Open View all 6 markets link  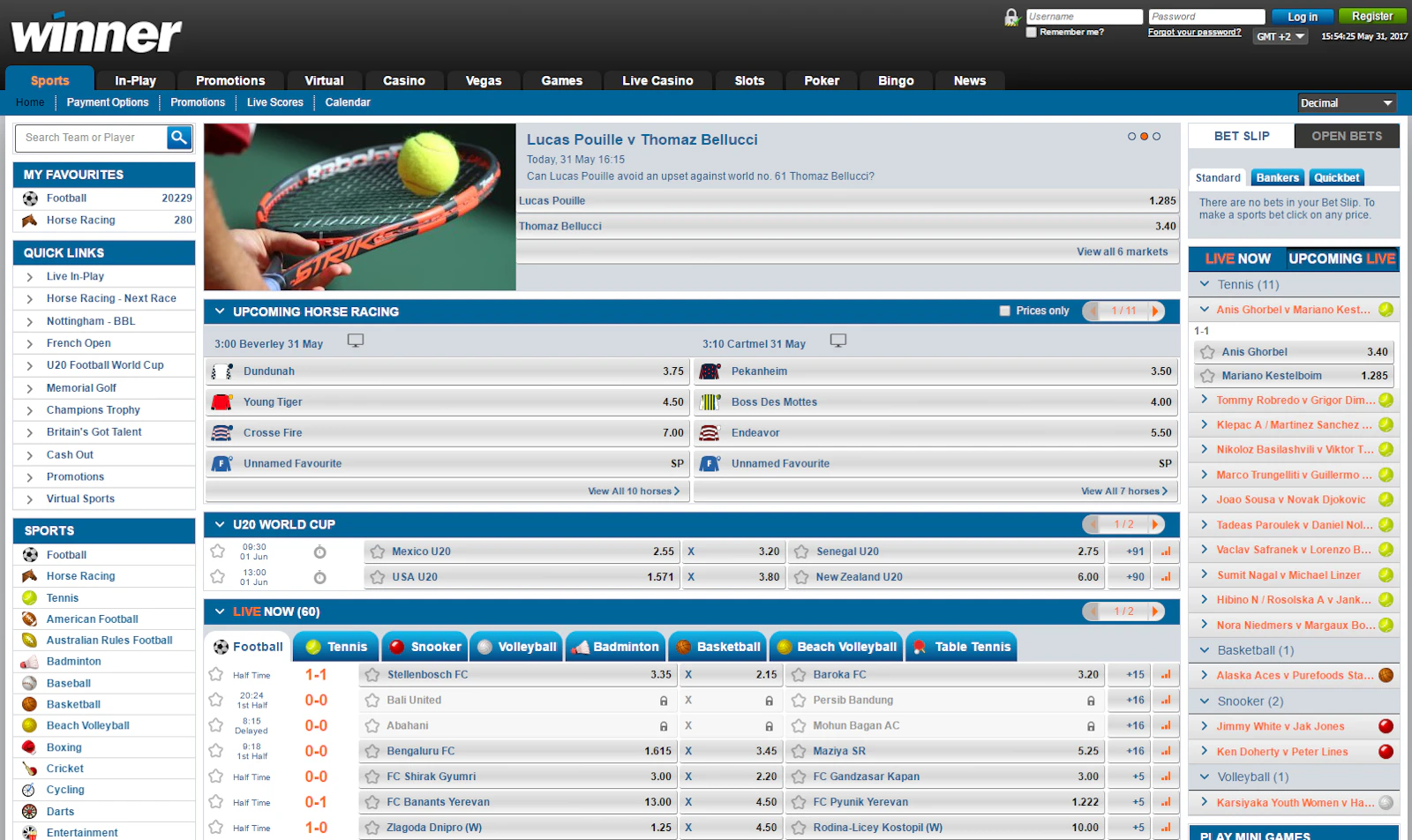click(x=1123, y=251)
